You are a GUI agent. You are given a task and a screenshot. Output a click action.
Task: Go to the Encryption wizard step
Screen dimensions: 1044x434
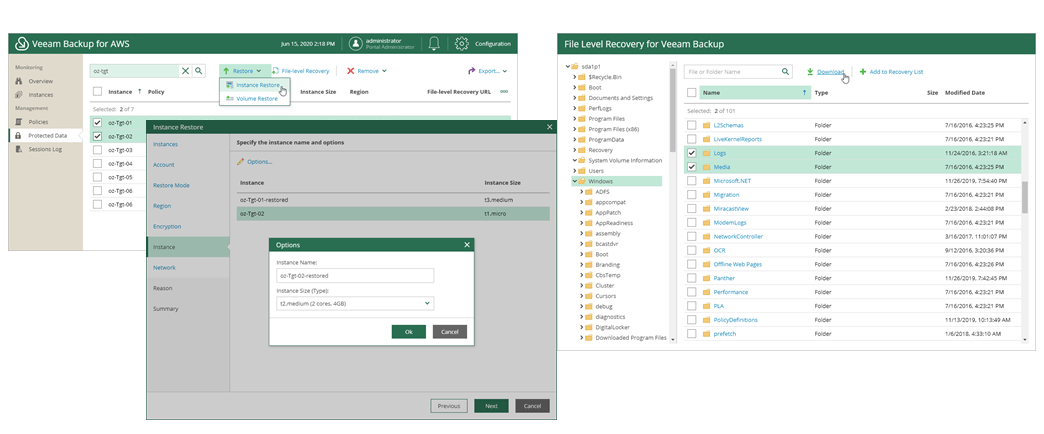point(166,226)
